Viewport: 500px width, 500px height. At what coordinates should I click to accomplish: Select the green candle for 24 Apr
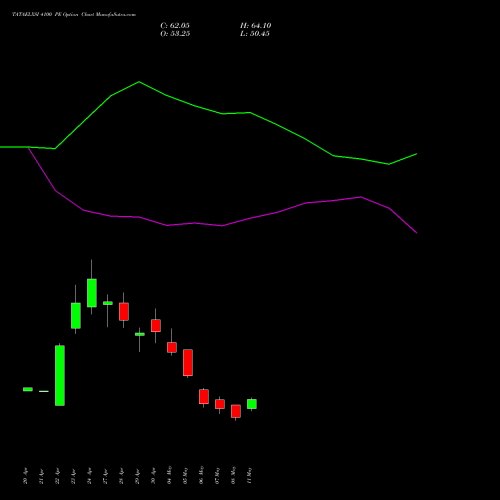coord(92,293)
